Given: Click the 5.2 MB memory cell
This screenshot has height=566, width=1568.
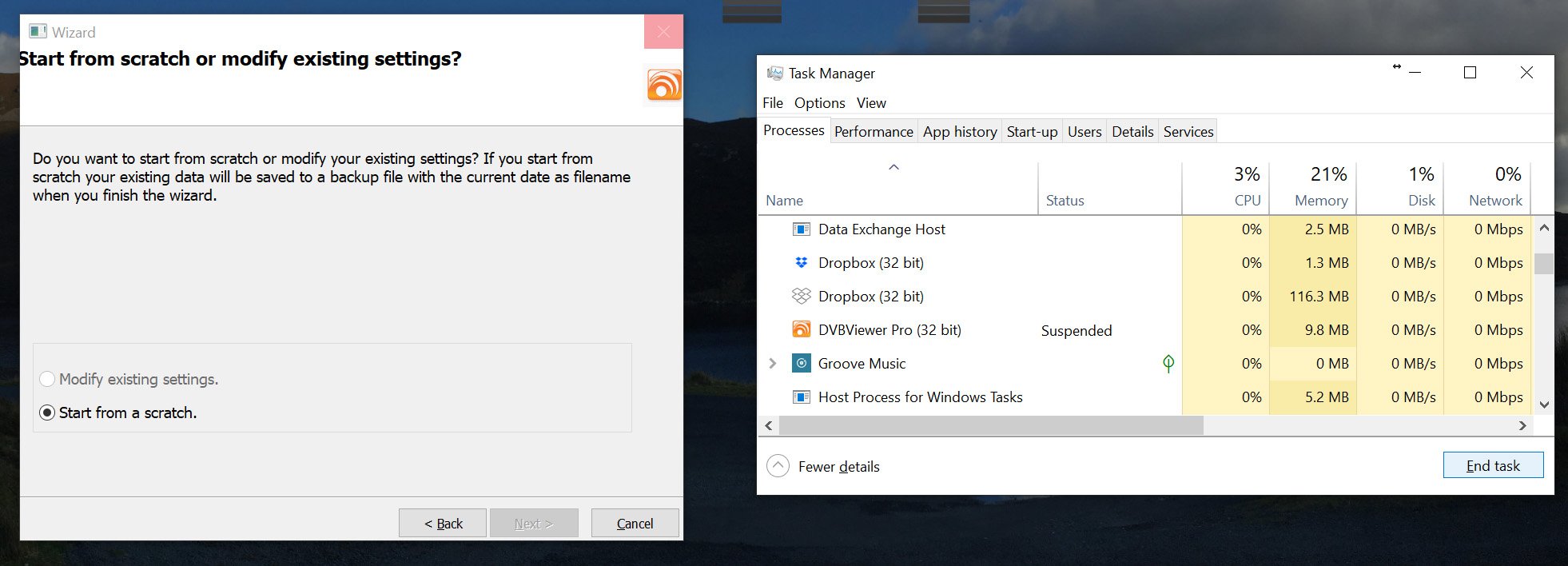Looking at the screenshot, I should 1312,397.
